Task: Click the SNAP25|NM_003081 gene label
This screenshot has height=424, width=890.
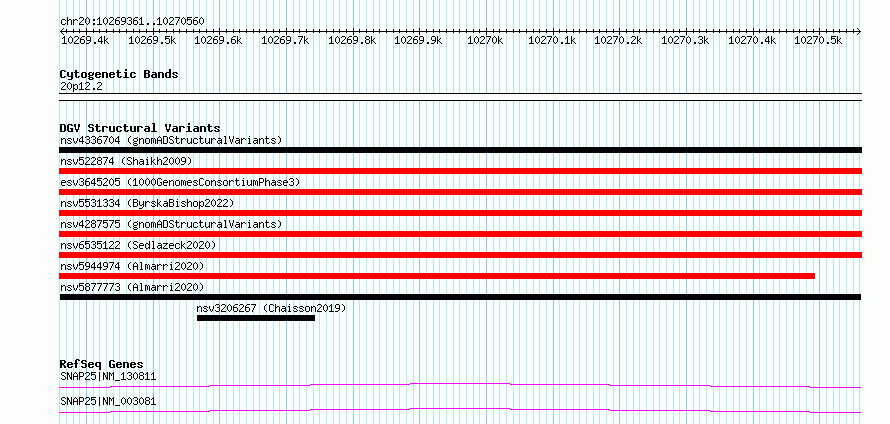Action: [x=108, y=402]
